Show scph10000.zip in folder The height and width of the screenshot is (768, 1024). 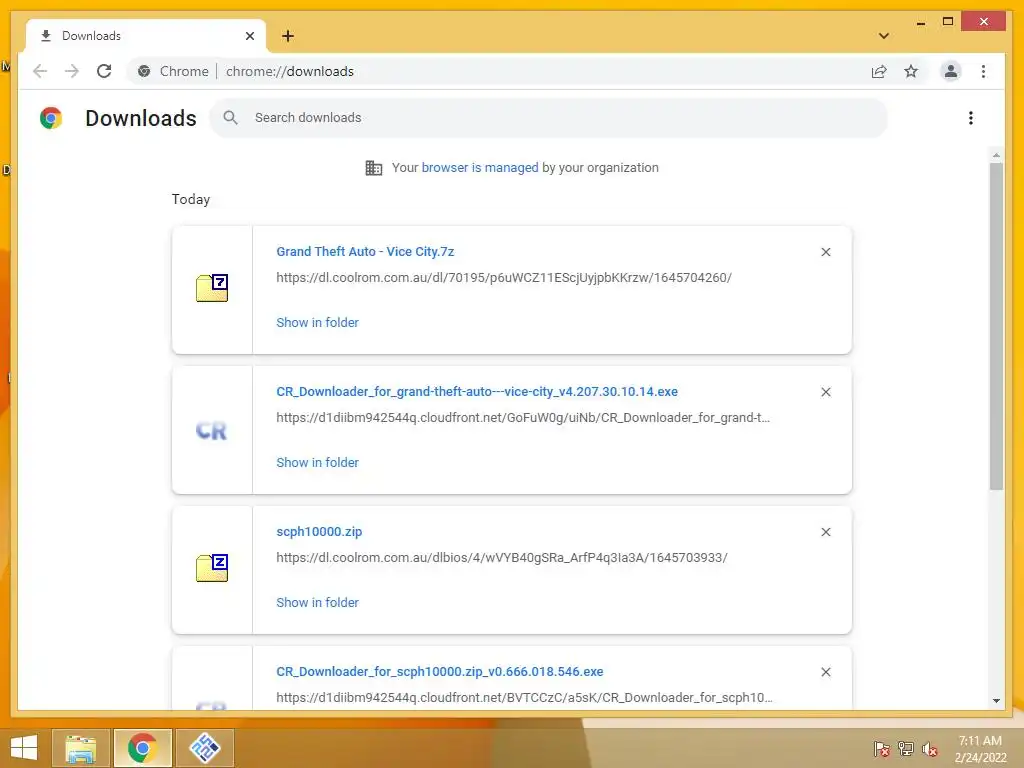coord(317,603)
